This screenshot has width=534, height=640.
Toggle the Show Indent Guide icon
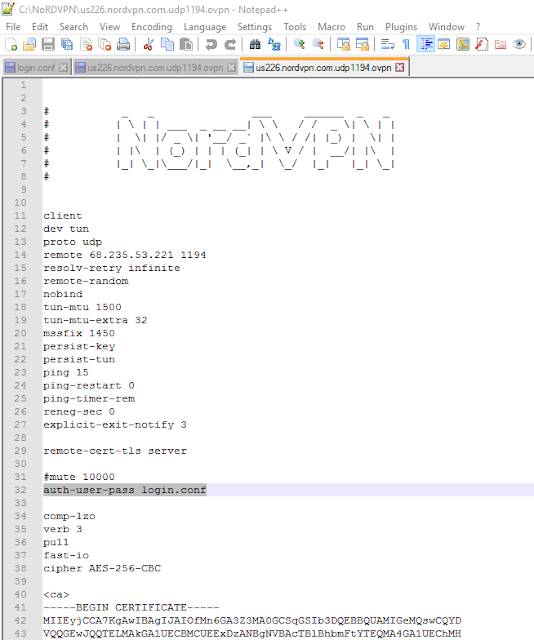425,44
